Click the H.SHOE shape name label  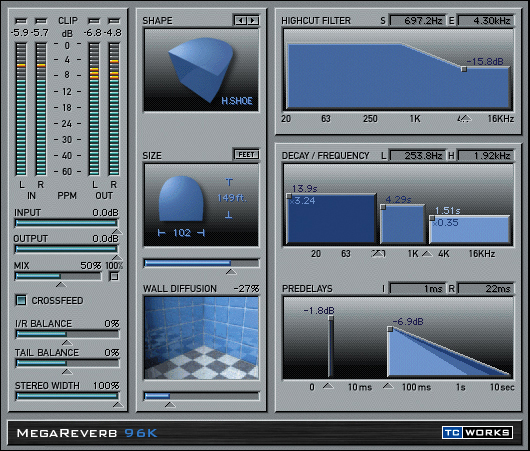click(237, 101)
